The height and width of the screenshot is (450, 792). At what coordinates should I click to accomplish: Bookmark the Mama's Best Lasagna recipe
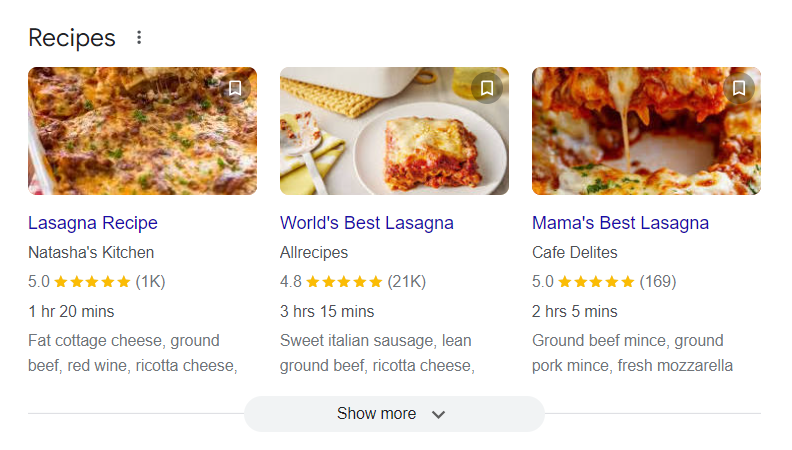pyautogui.click(x=739, y=88)
